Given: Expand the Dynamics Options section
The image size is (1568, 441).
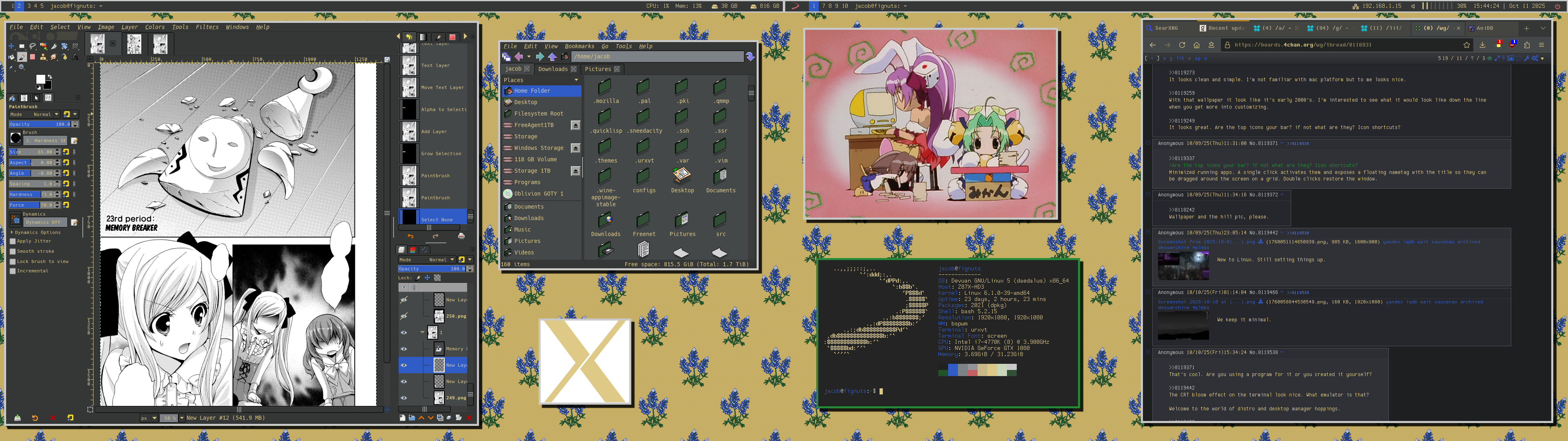Looking at the screenshot, I should (x=11, y=232).
